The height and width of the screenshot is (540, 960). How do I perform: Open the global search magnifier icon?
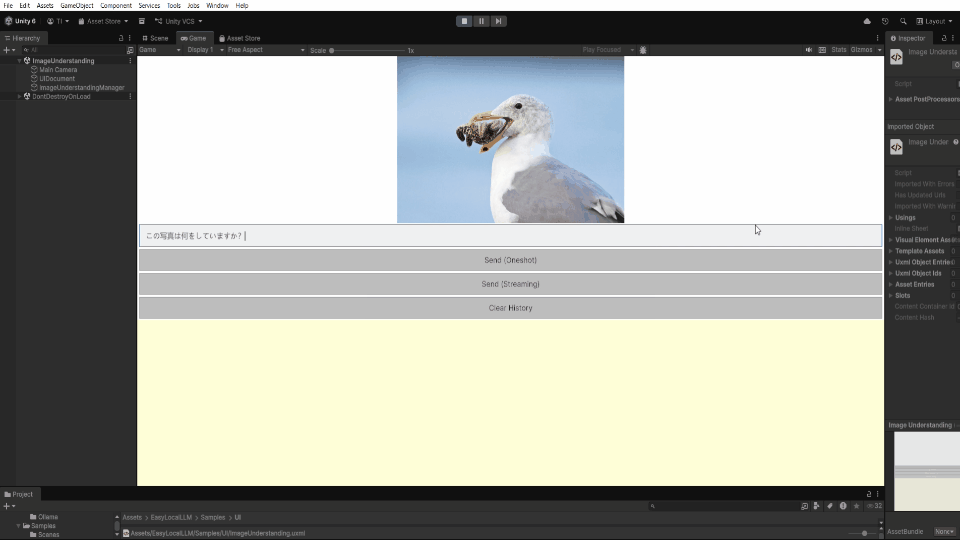[x=903, y=21]
